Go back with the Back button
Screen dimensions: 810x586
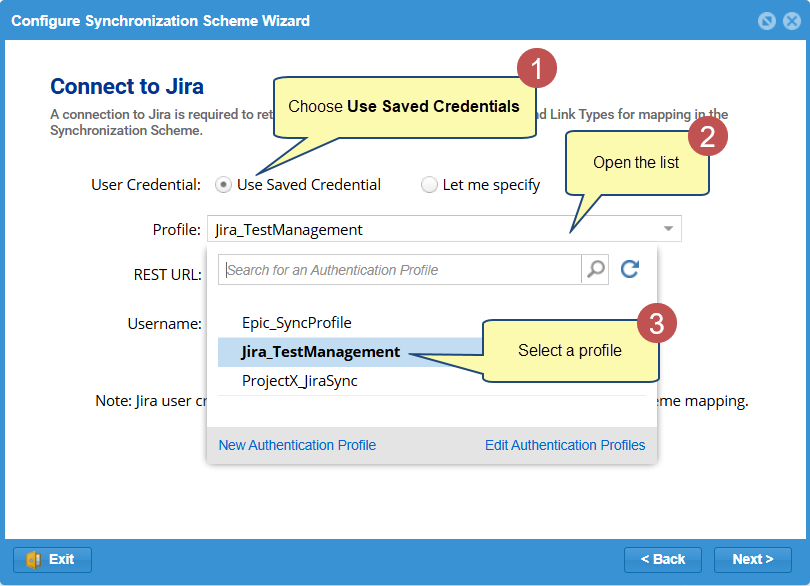point(663,560)
